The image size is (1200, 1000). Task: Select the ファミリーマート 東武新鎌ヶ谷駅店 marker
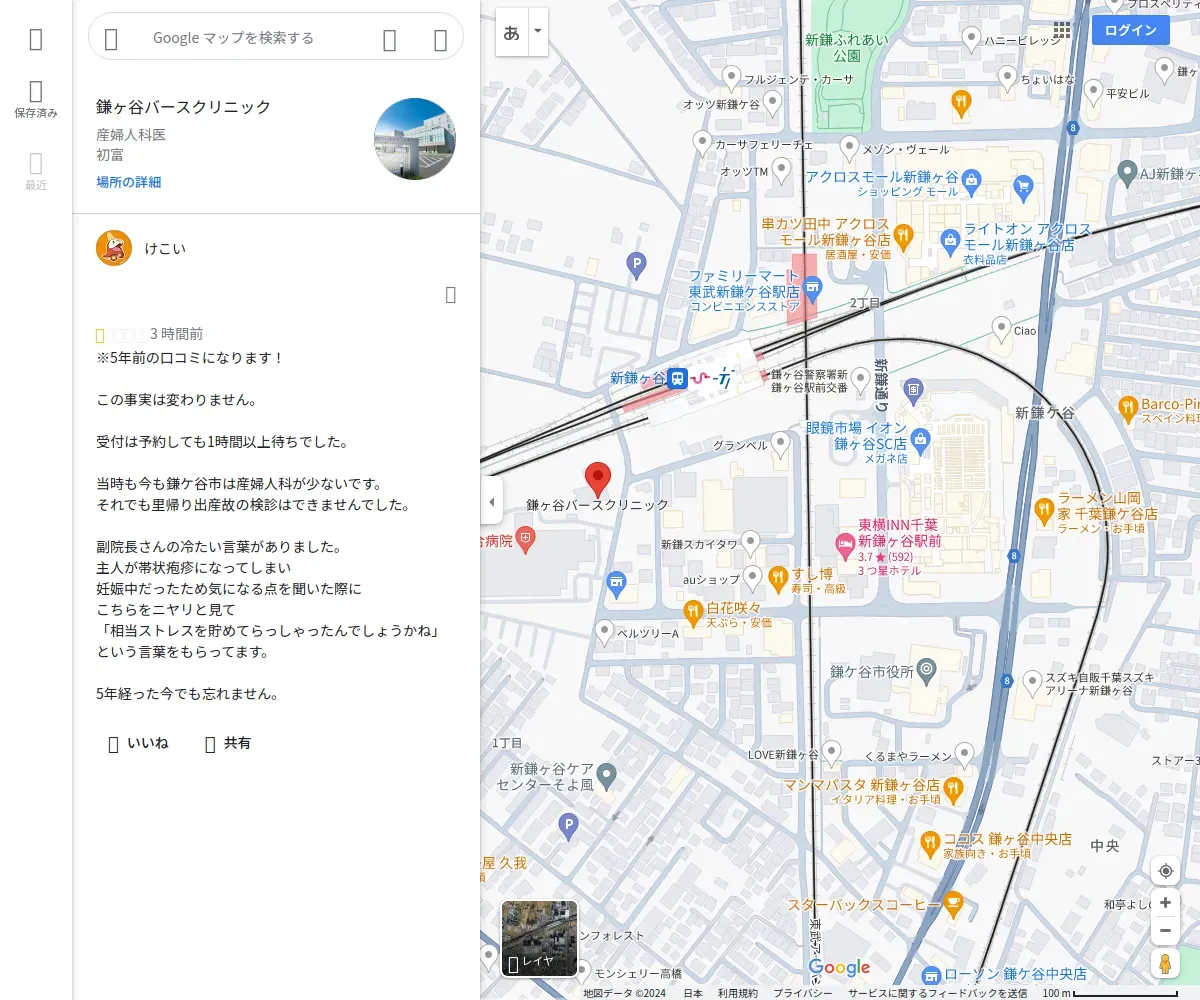click(812, 289)
